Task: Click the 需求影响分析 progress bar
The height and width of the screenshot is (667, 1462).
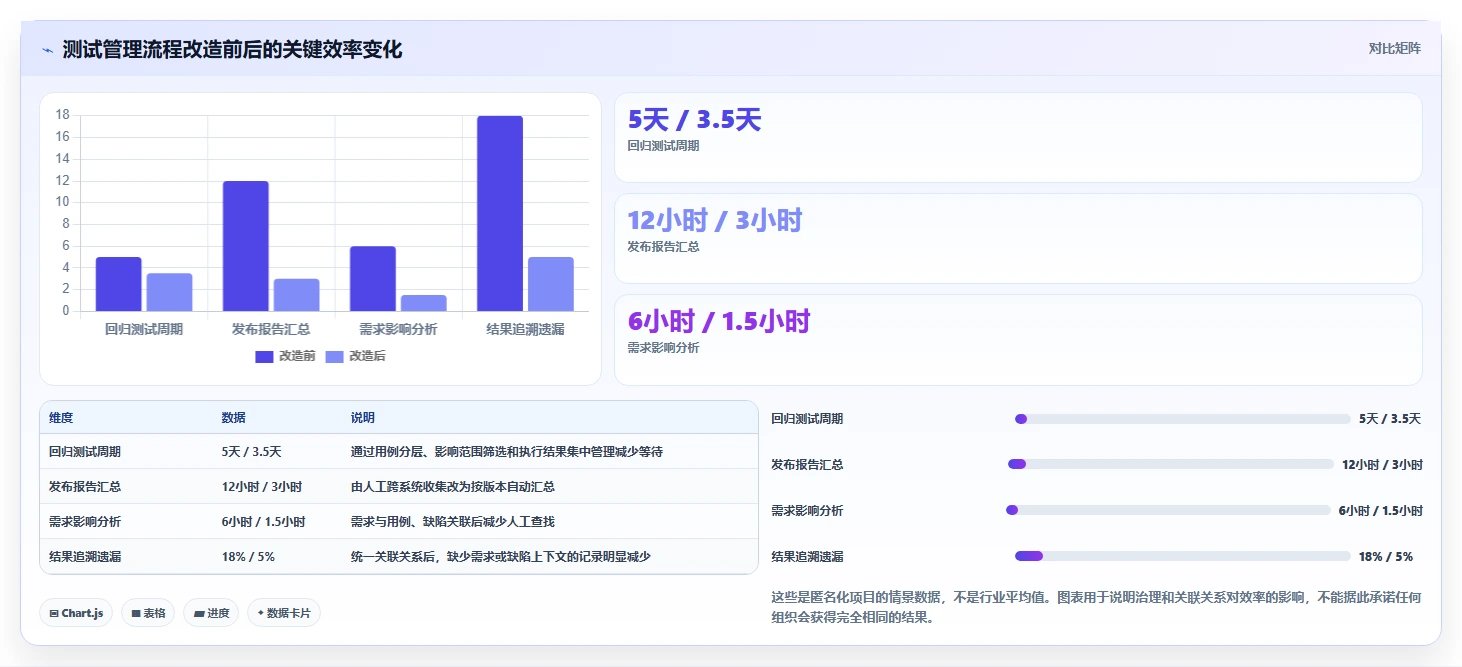Action: coord(1168,510)
